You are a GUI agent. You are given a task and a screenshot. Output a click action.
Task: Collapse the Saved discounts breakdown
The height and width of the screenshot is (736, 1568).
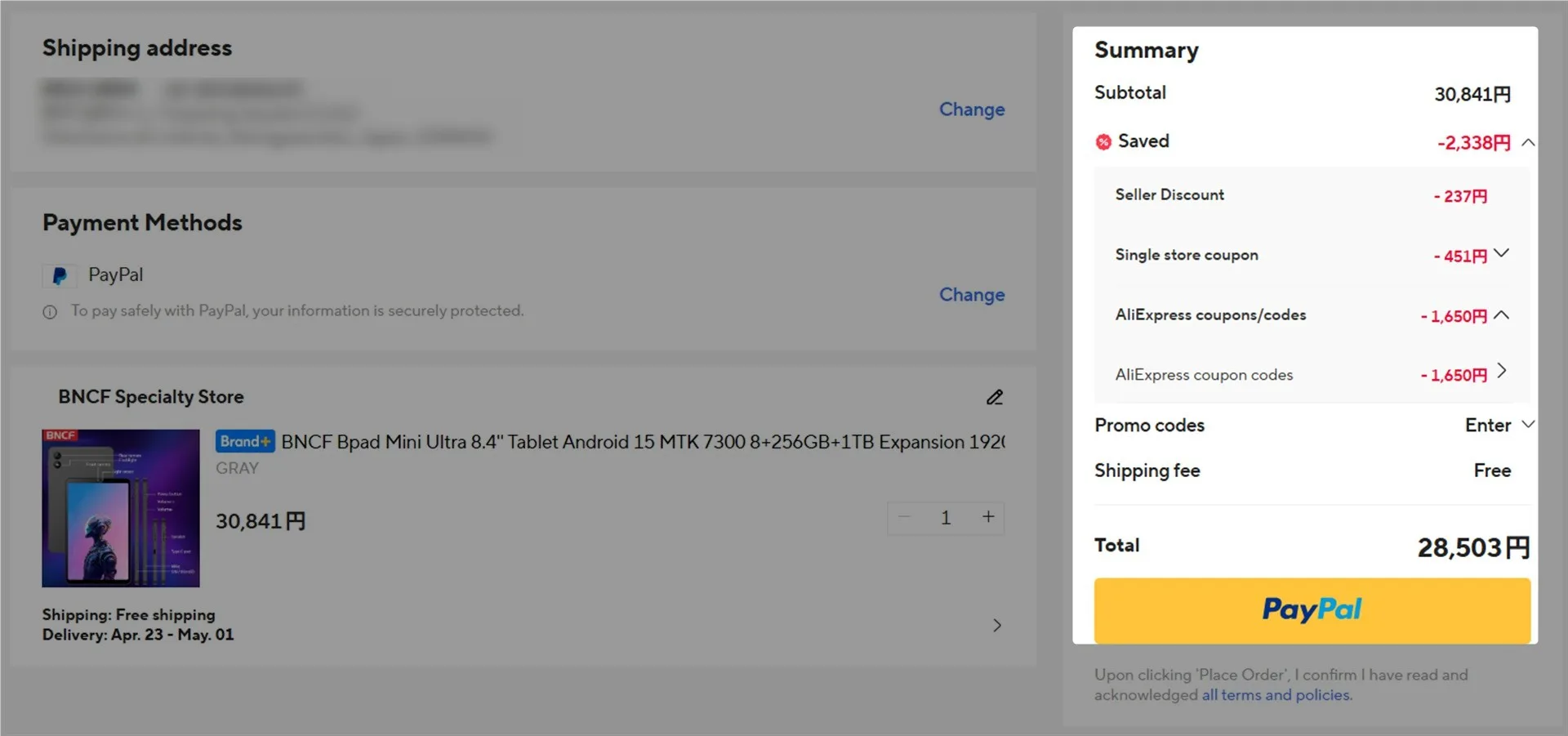1528,143
